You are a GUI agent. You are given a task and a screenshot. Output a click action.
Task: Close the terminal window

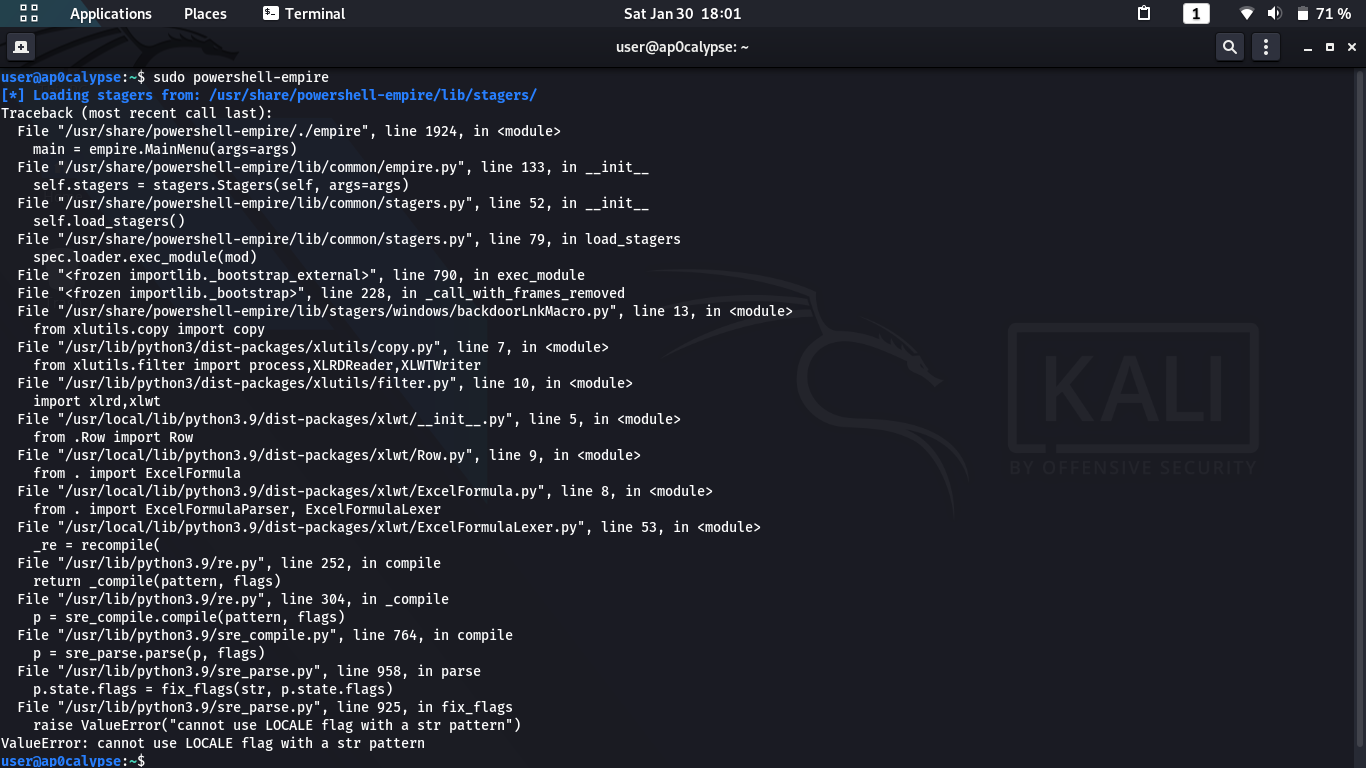pyautogui.click(x=1351, y=47)
